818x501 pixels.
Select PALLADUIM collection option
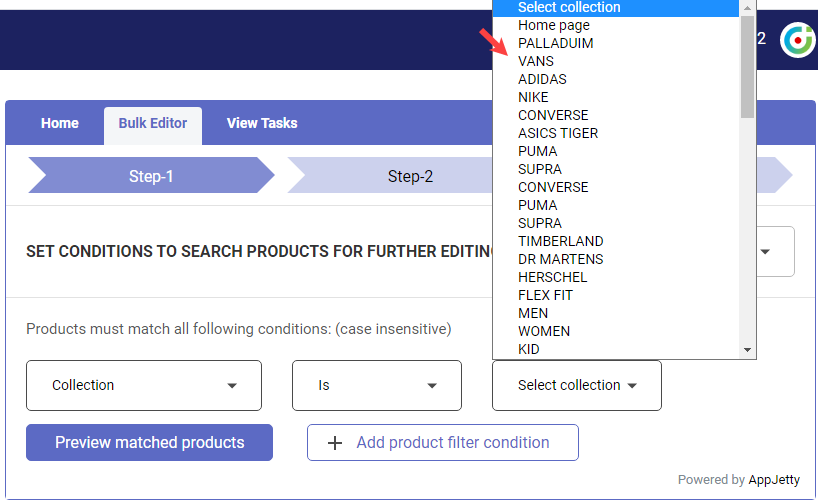[x=616, y=43]
